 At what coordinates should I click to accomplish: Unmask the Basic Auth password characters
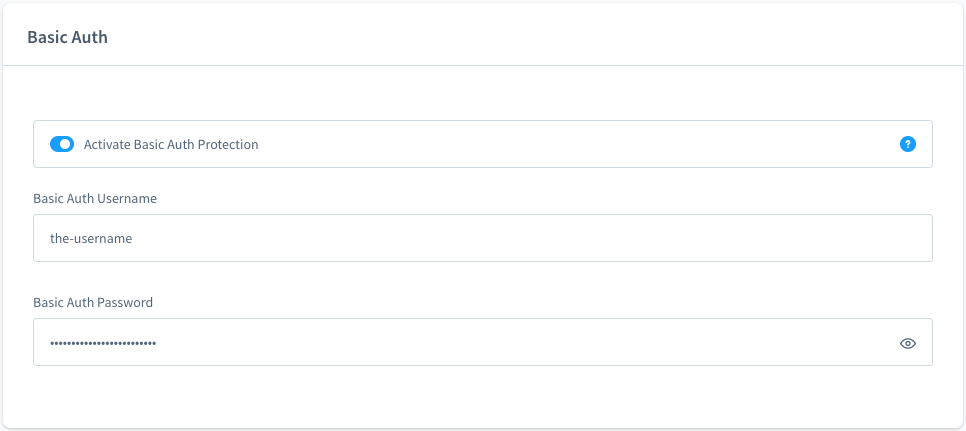tap(907, 344)
